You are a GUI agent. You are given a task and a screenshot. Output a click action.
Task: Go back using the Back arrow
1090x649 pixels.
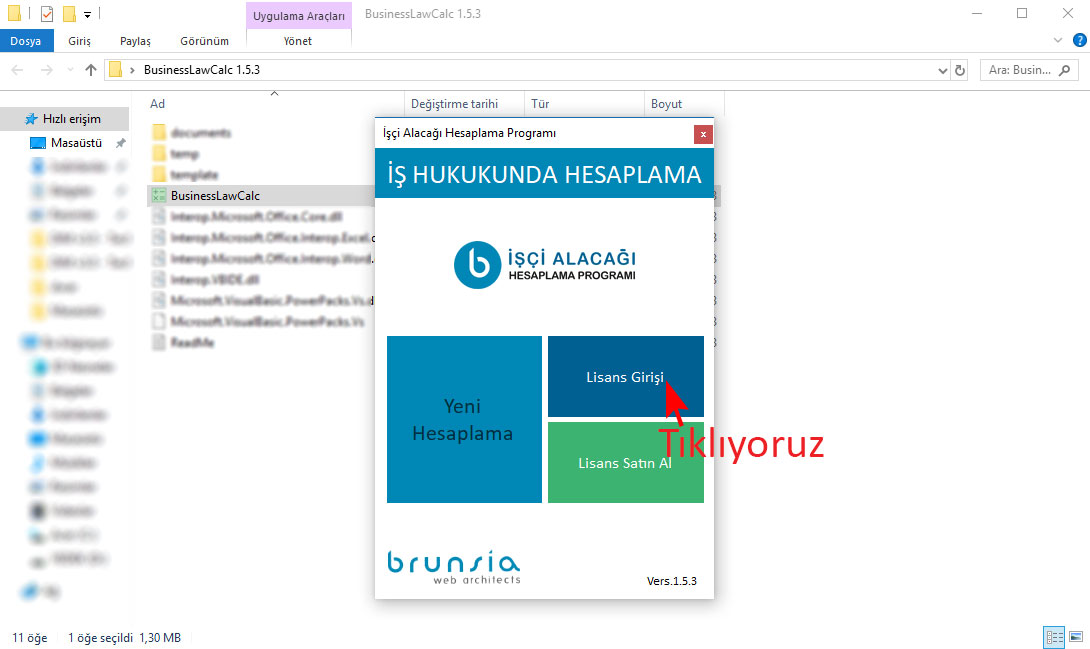pos(17,69)
